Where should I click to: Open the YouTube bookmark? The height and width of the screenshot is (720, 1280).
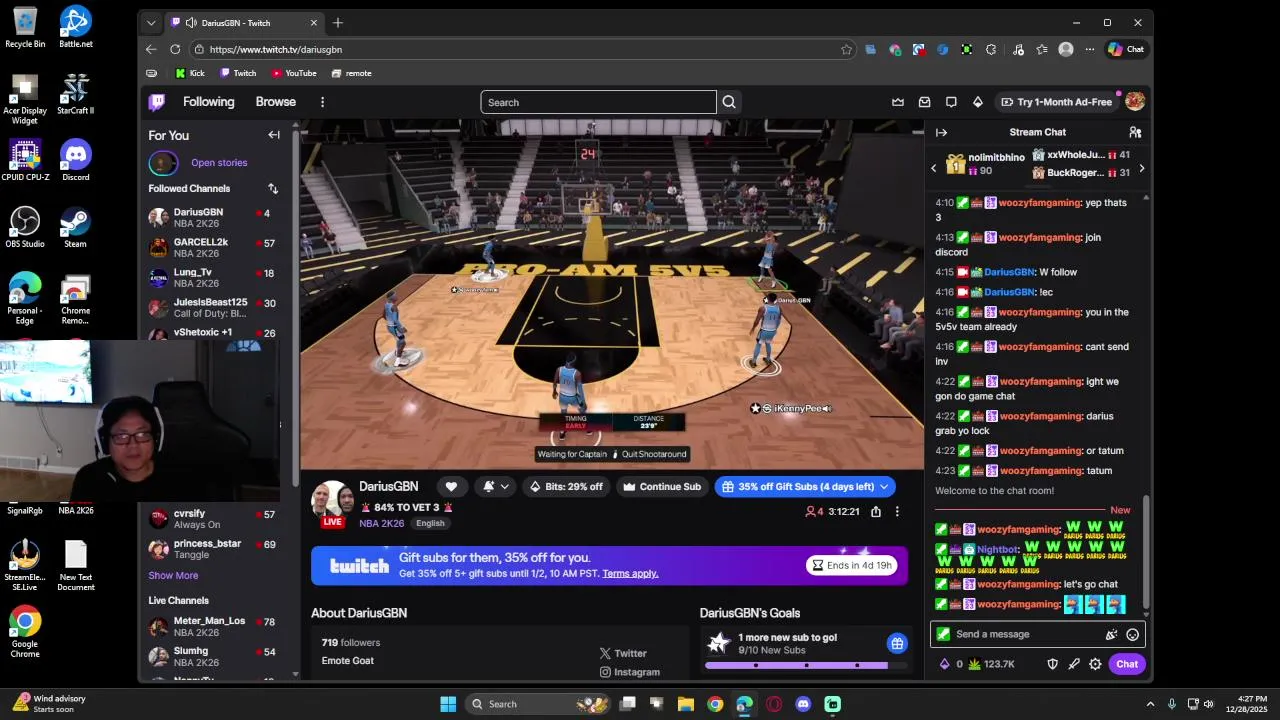click(293, 73)
